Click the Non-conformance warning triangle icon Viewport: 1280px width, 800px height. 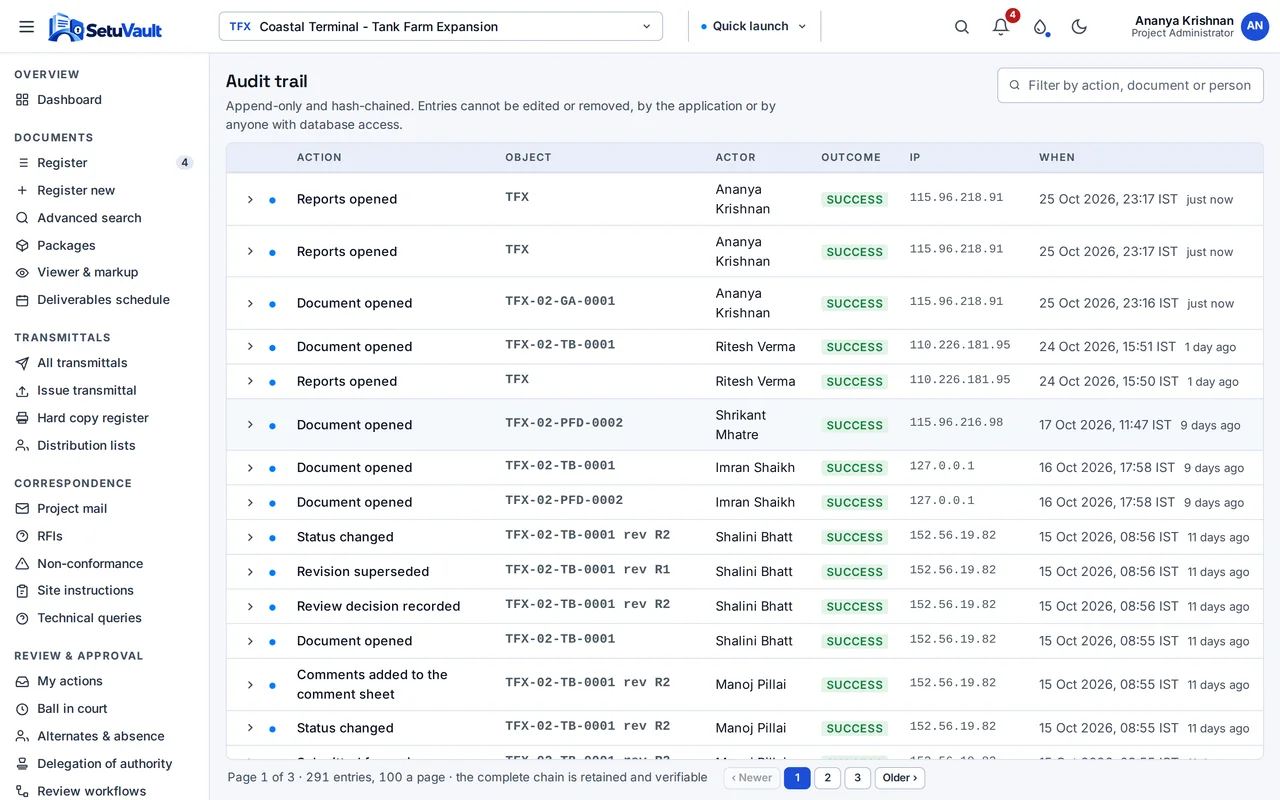tap(22, 564)
